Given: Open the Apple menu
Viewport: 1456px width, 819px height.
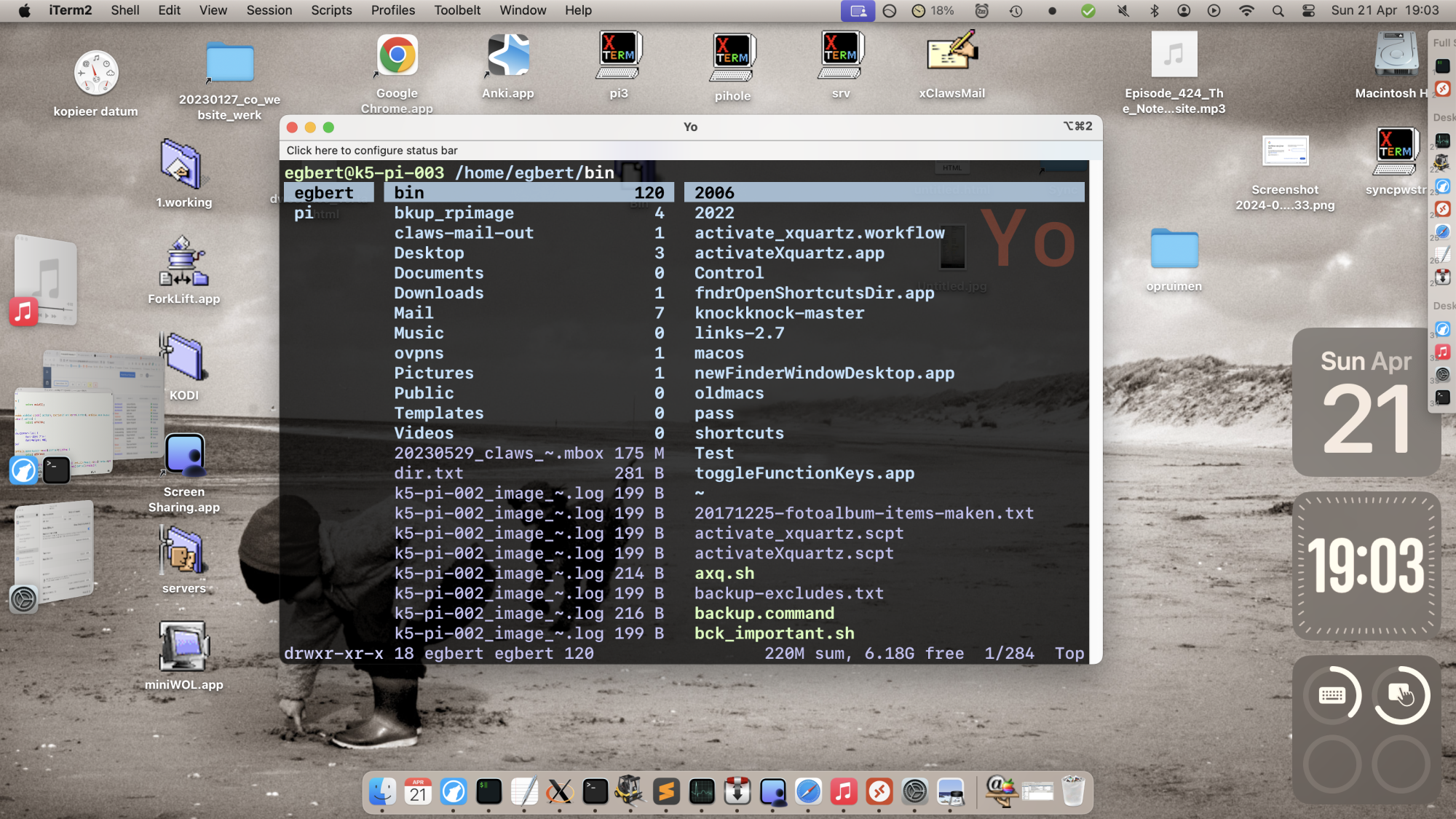Looking at the screenshot, I should (x=24, y=10).
